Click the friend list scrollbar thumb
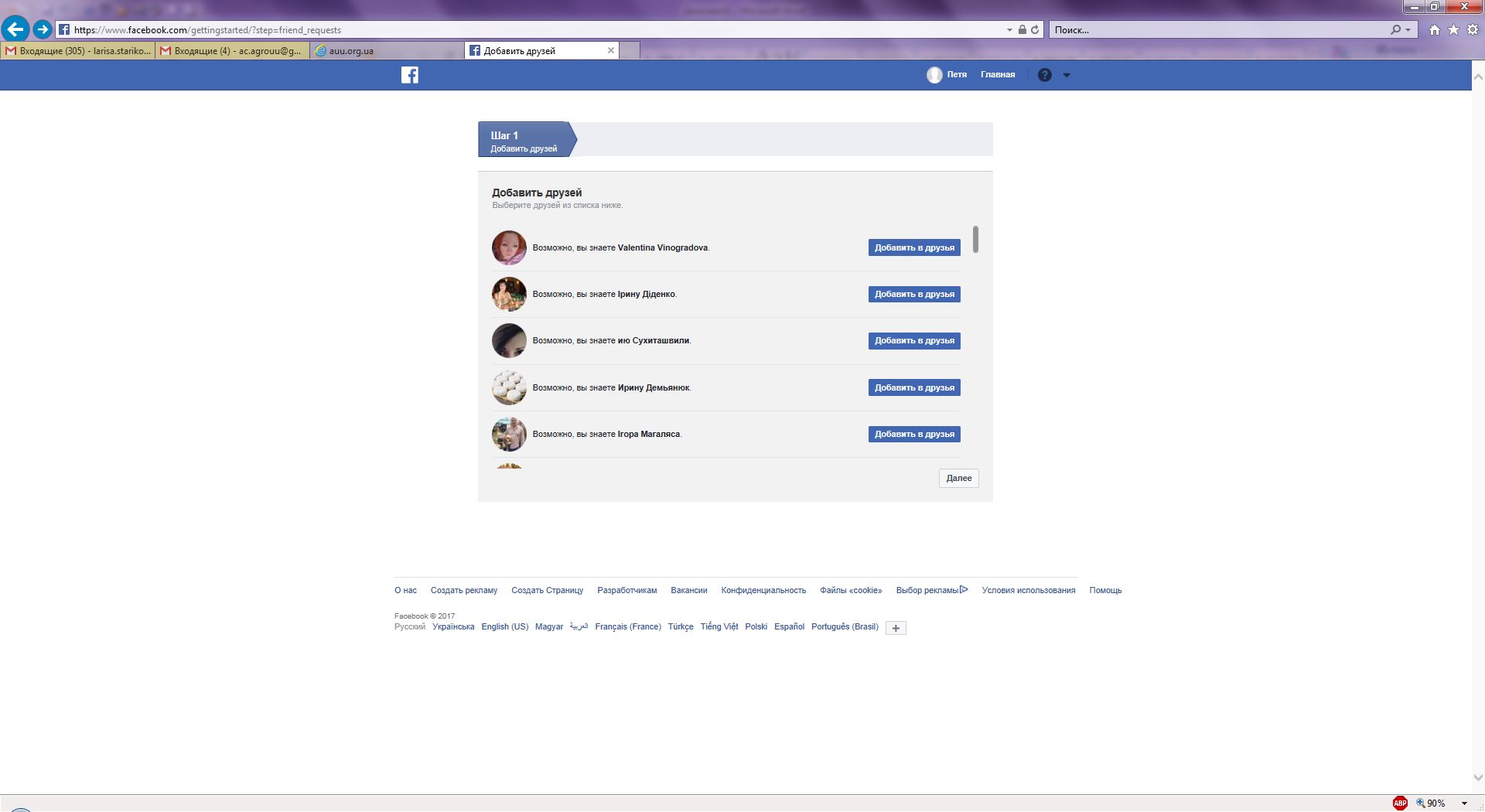Viewport: 1485px width, 812px height. click(x=976, y=239)
